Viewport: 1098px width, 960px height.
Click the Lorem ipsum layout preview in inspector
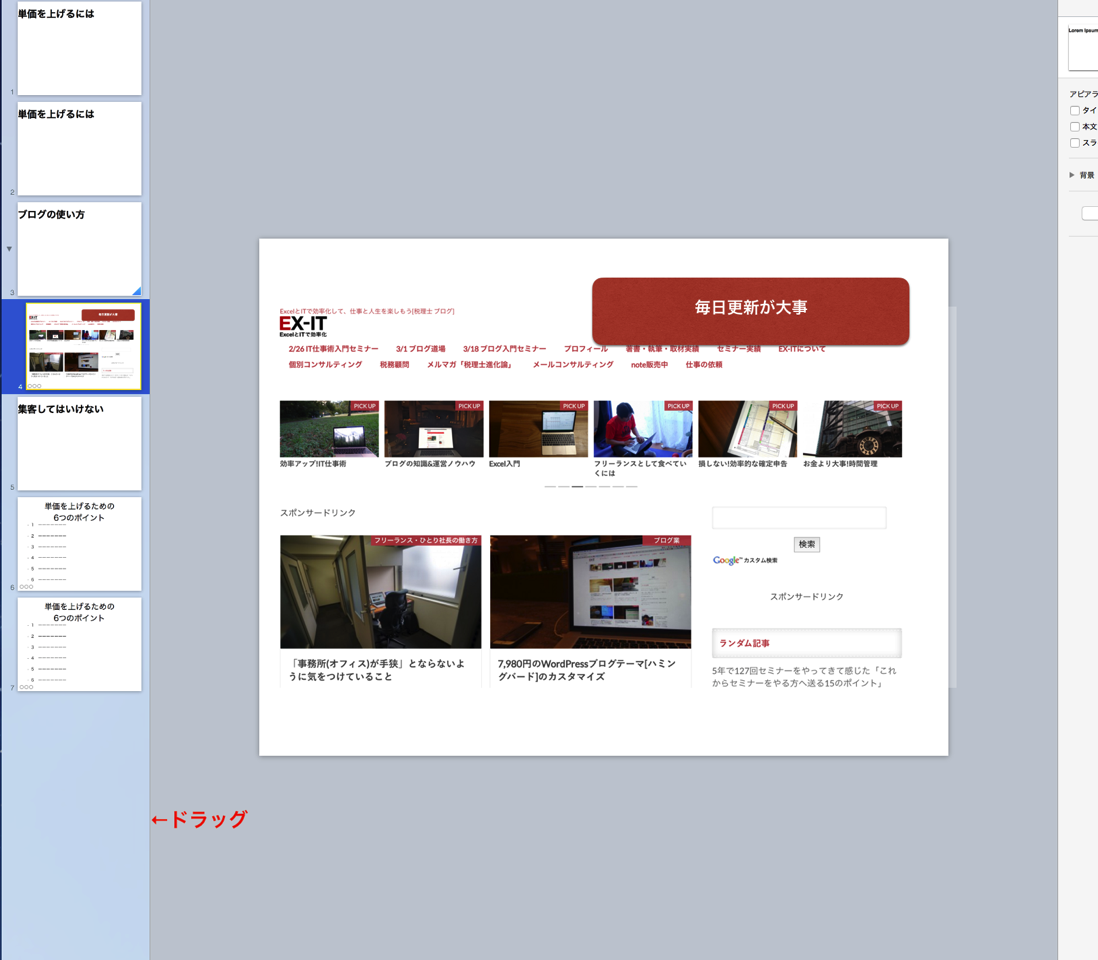coord(1083,48)
